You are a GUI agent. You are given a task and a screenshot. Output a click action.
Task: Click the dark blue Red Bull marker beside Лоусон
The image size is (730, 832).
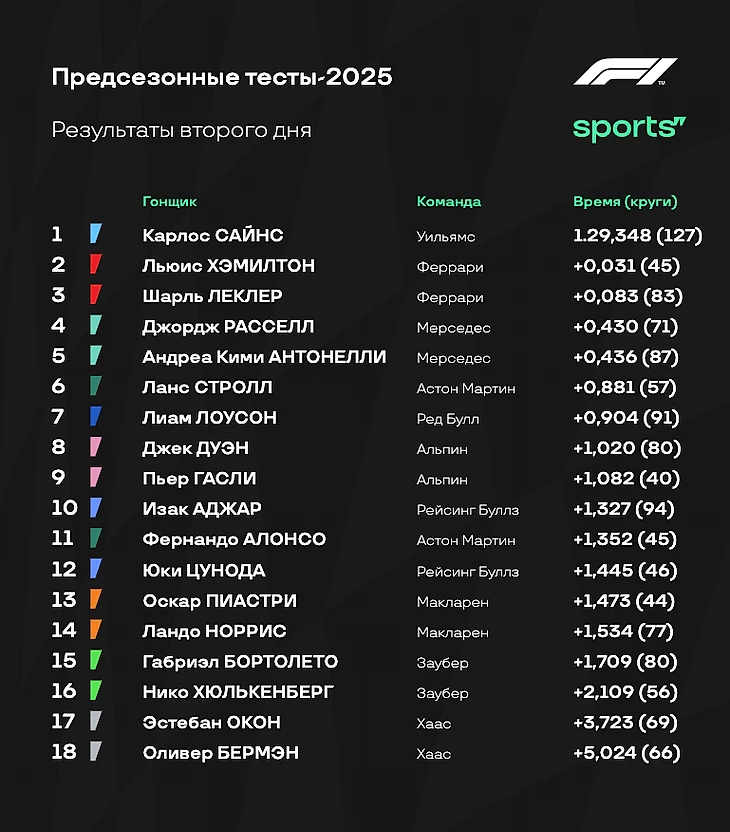pos(95,416)
